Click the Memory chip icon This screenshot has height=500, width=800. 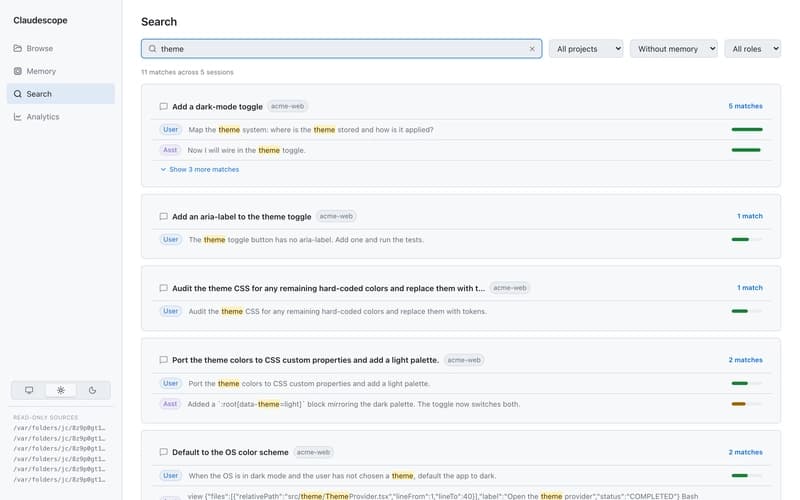(17, 71)
